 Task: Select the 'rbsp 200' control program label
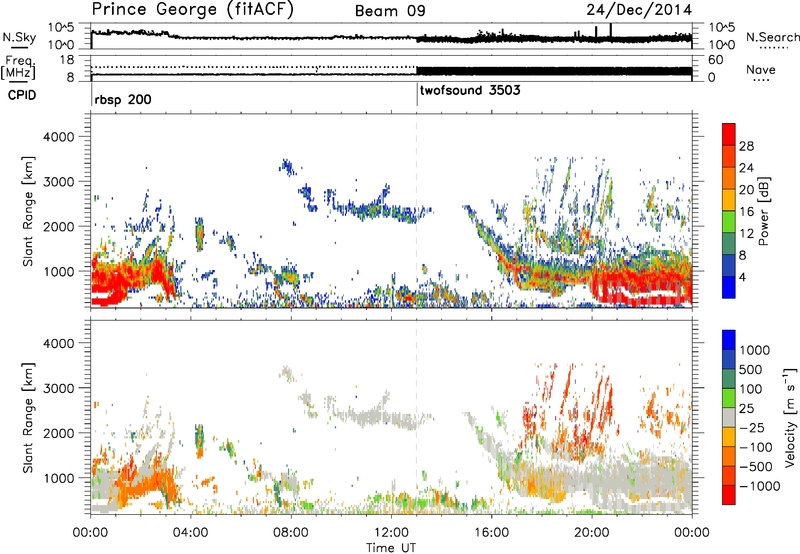click(123, 99)
